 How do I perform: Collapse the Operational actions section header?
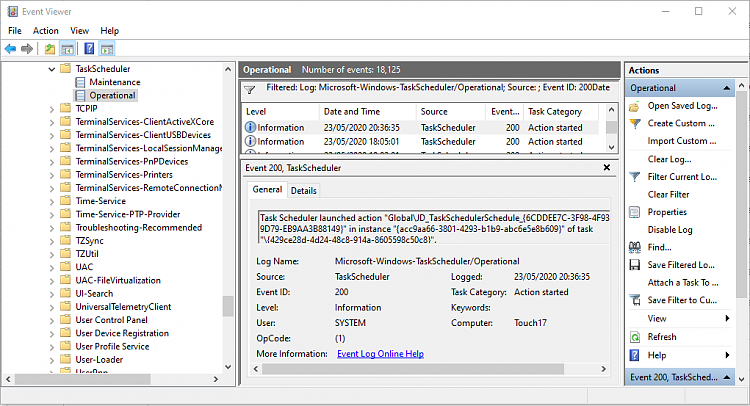click(727, 88)
